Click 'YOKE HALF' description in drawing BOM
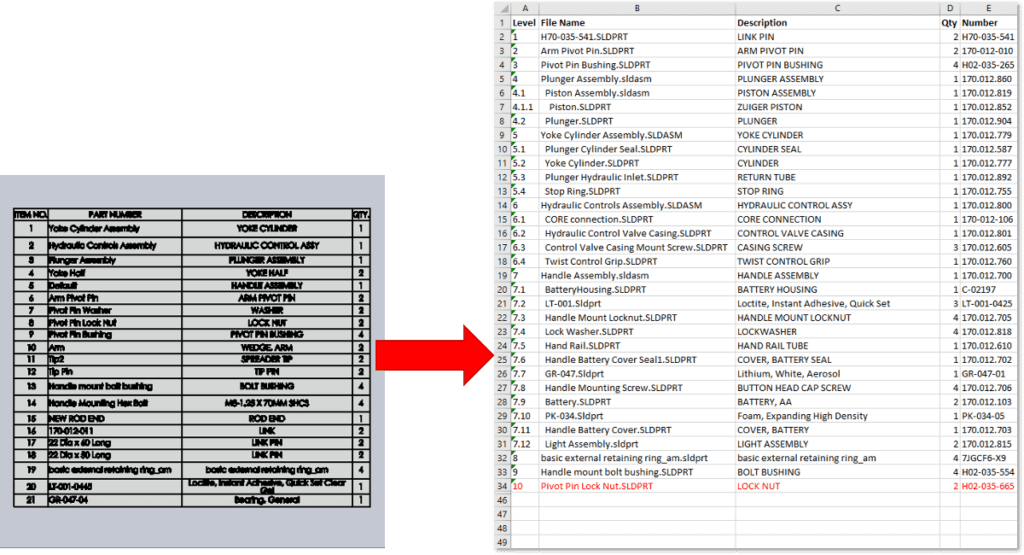 coord(266,274)
